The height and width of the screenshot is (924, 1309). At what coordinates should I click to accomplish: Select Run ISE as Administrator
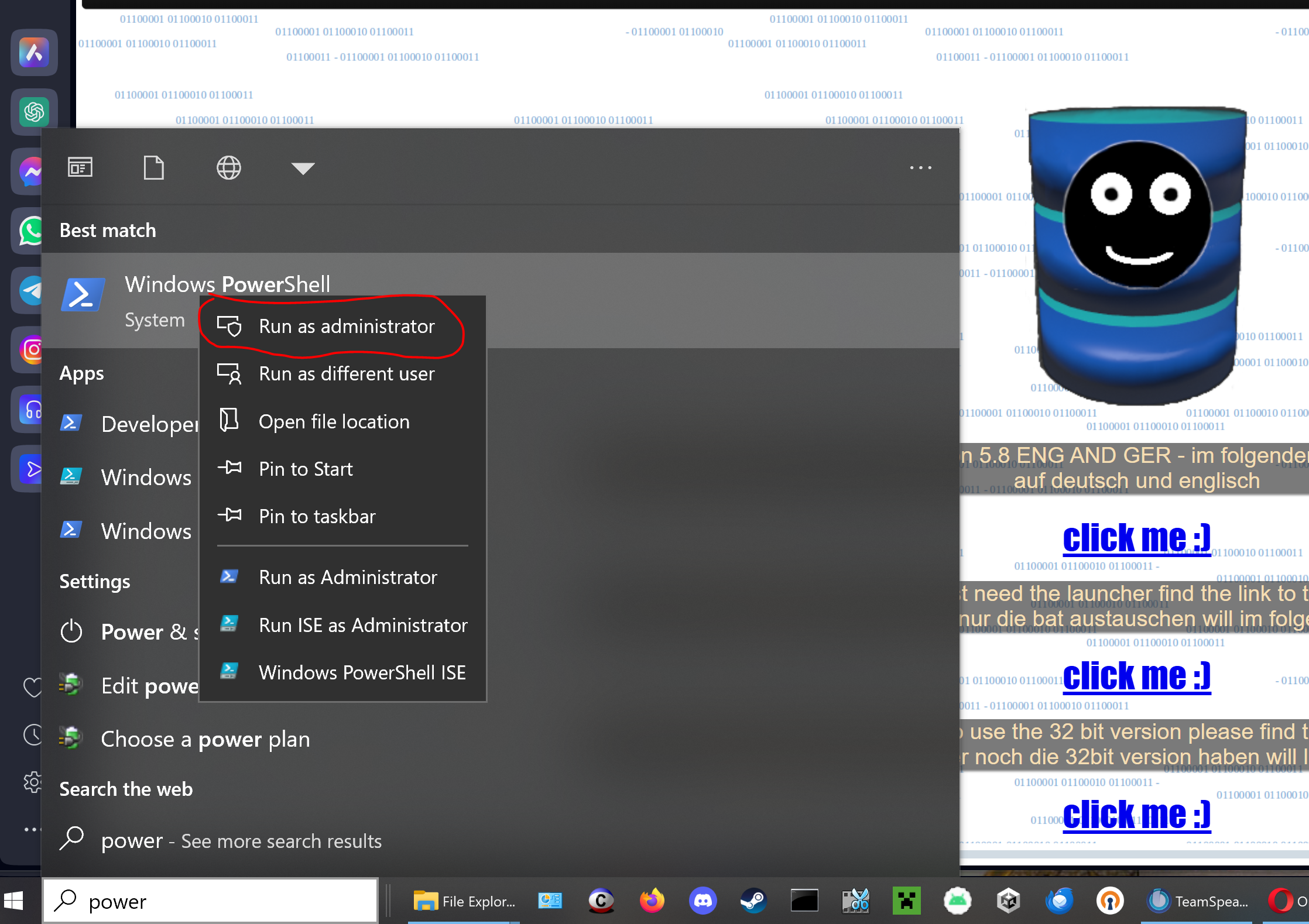[x=362, y=625]
